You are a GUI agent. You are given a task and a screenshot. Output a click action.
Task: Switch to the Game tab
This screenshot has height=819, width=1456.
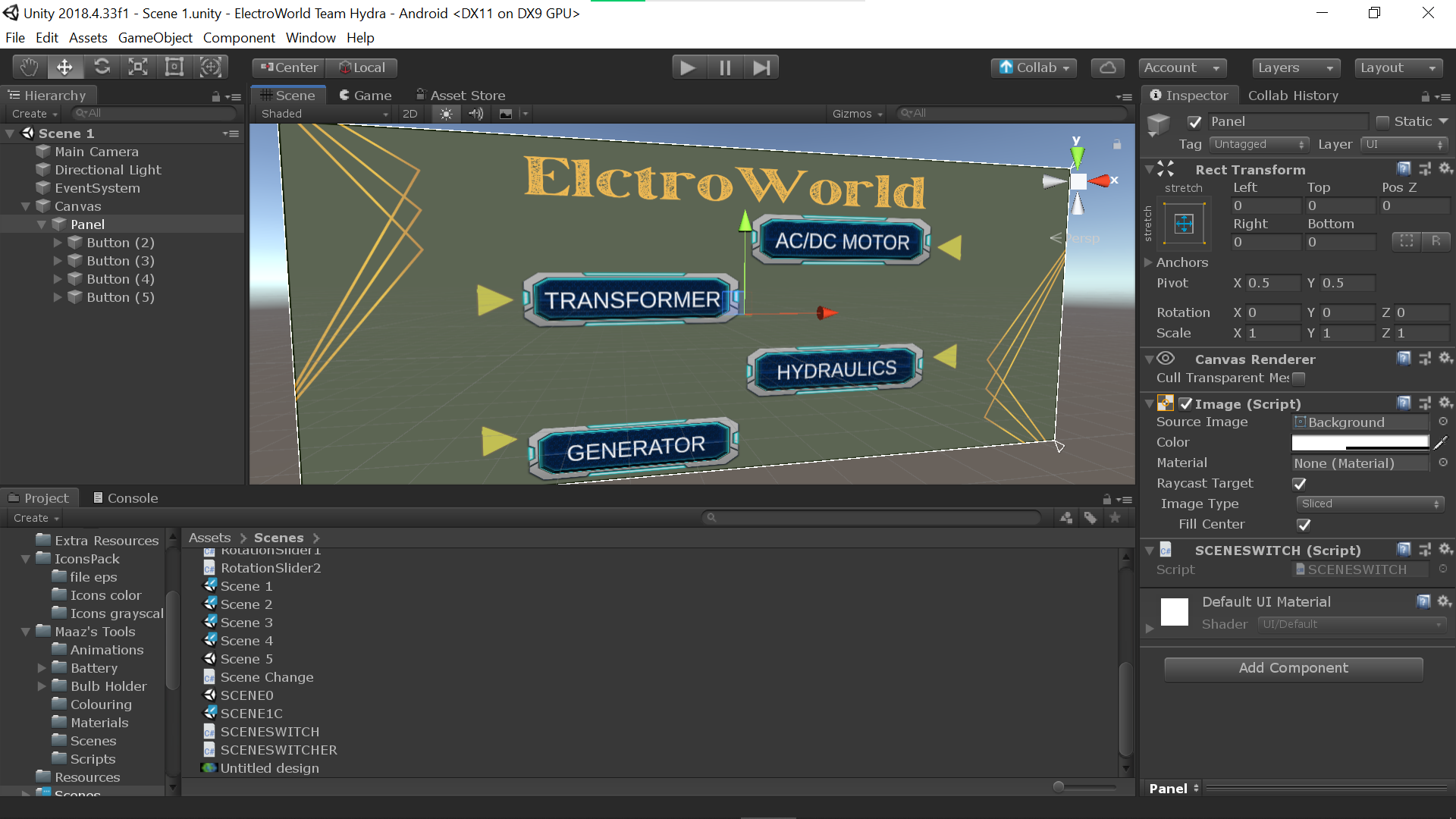coord(365,96)
